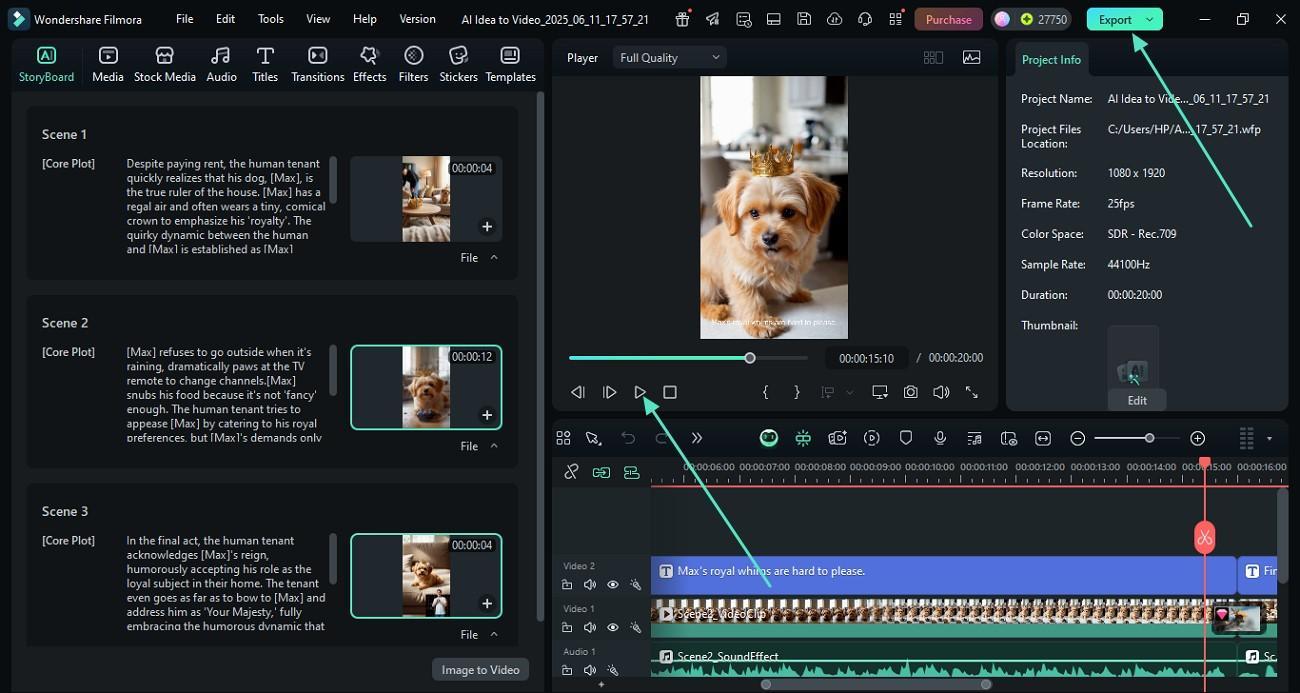Expand the Scene 3 File chevron
Screen dimensions: 1300x693
tap(494, 634)
